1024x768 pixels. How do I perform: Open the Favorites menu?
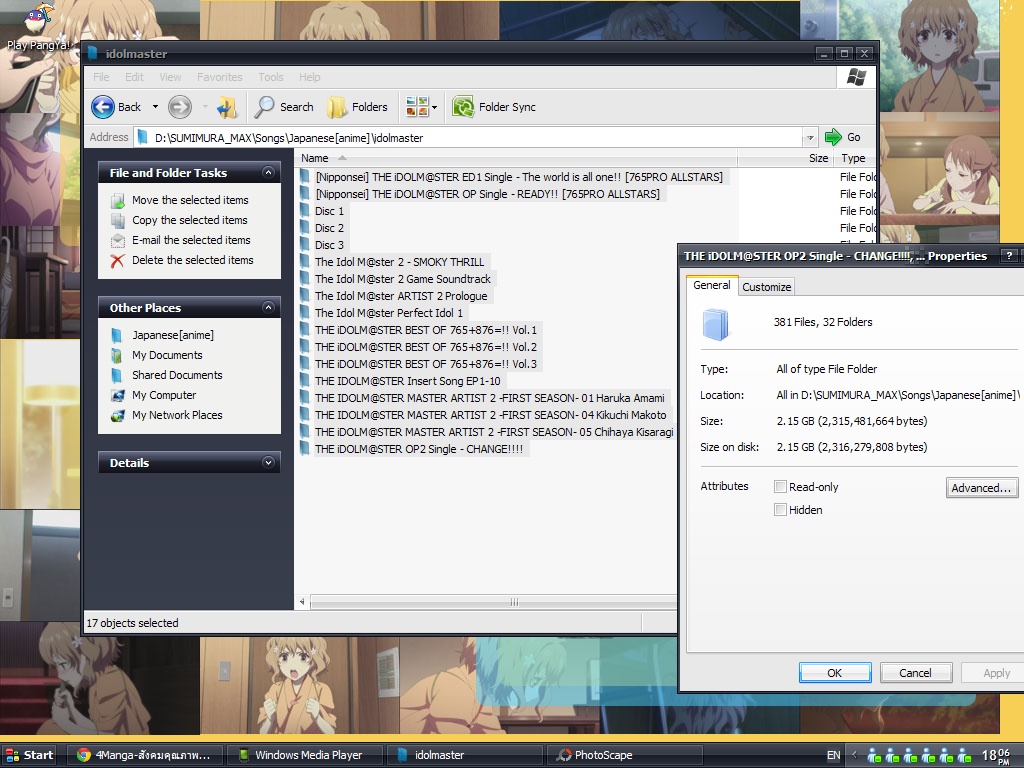pos(219,77)
